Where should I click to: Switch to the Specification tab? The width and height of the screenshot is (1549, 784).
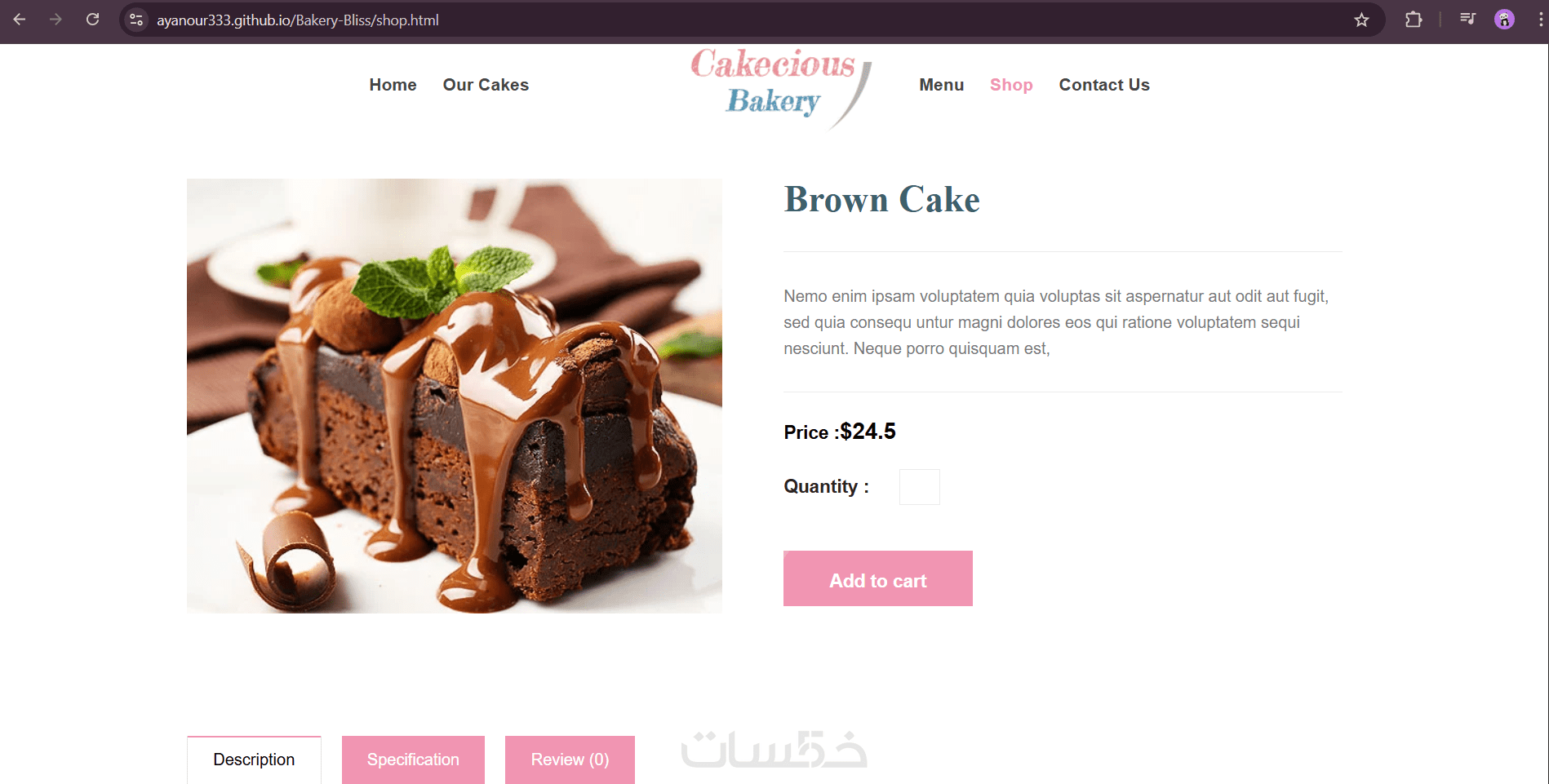413,760
